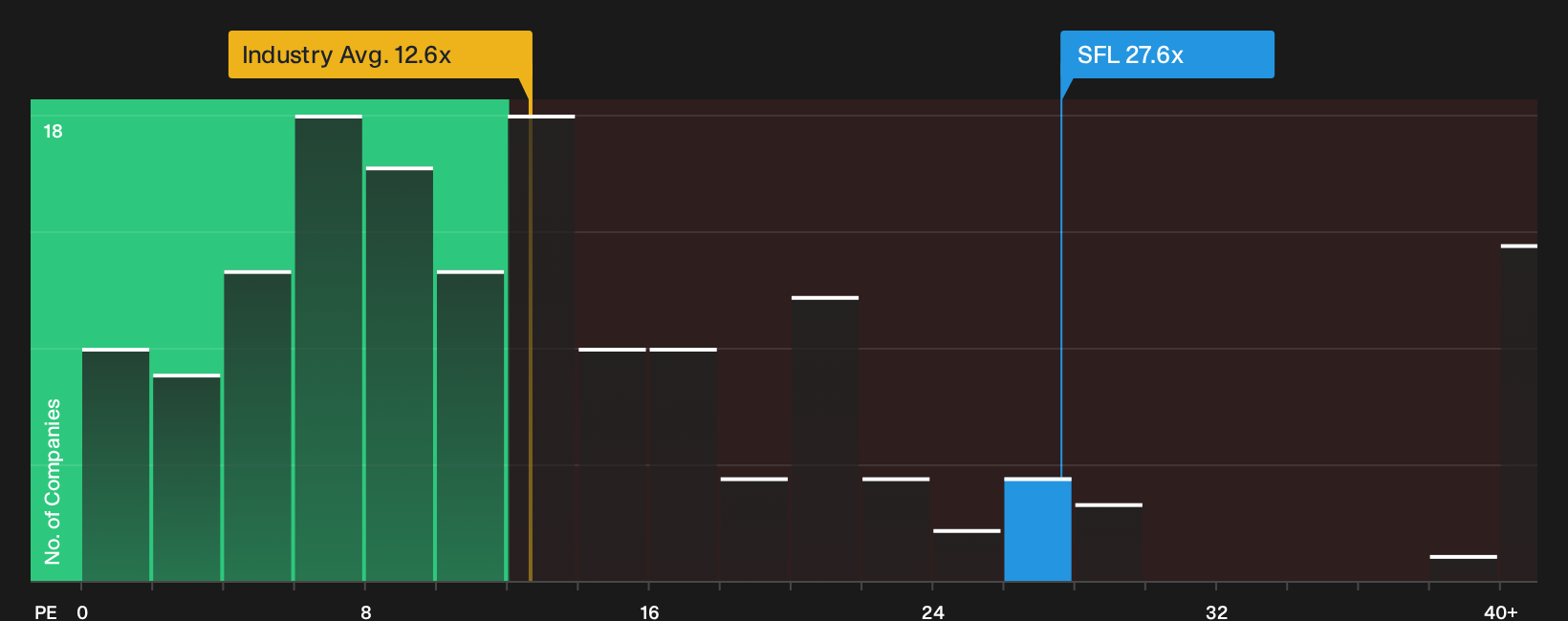Select the shortest dark bar just before 40+
1568x621 pixels.
(1464, 568)
